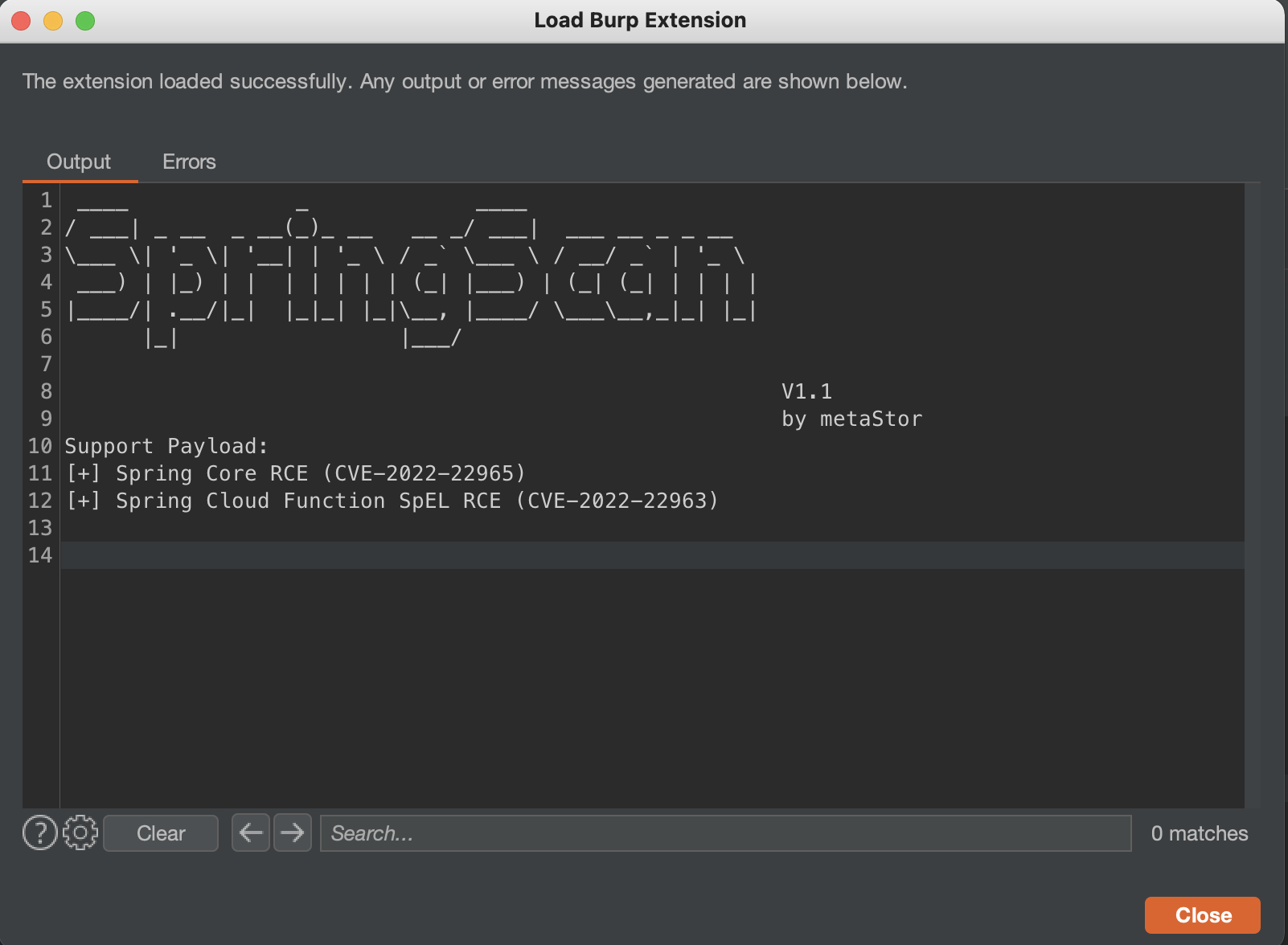Switch to the Errors tab
Viewport: 1288px width, 945px height.
[189, 162]
